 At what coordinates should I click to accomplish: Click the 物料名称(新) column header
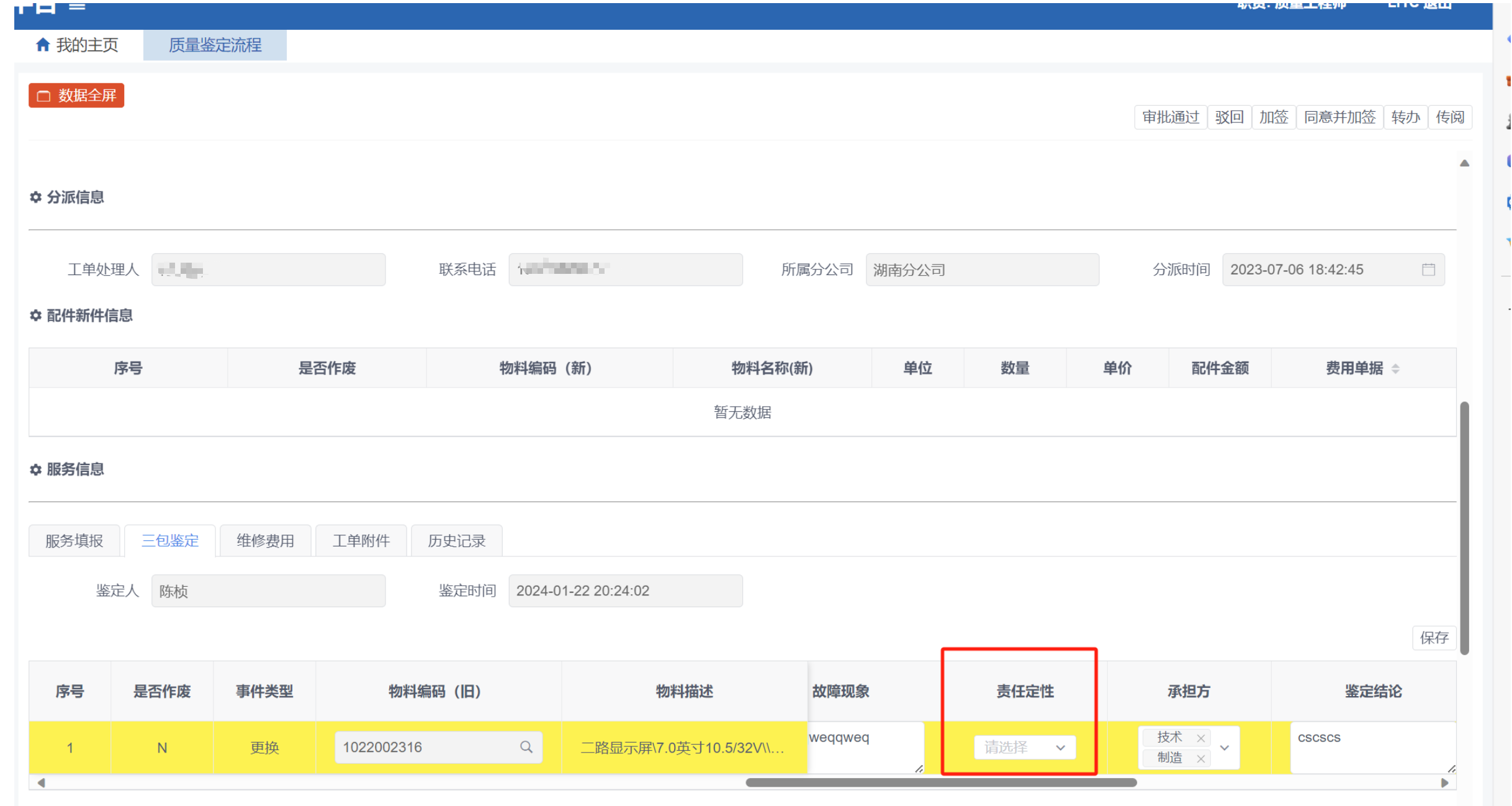[x=772, y=368]
